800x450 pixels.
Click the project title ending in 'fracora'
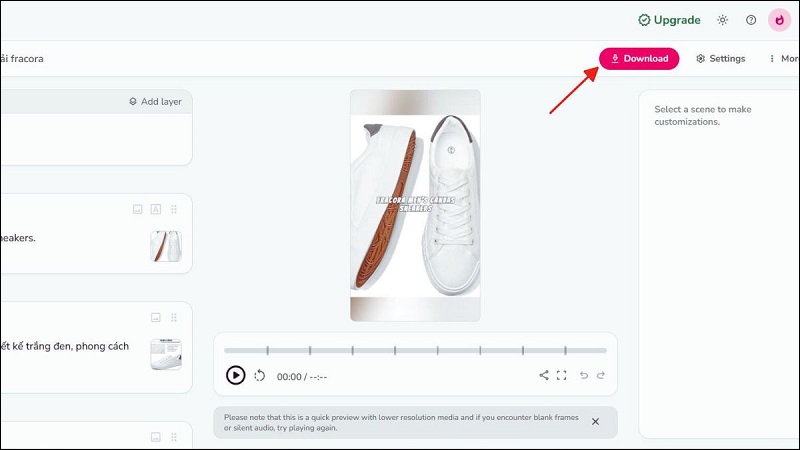pos(22,59)
